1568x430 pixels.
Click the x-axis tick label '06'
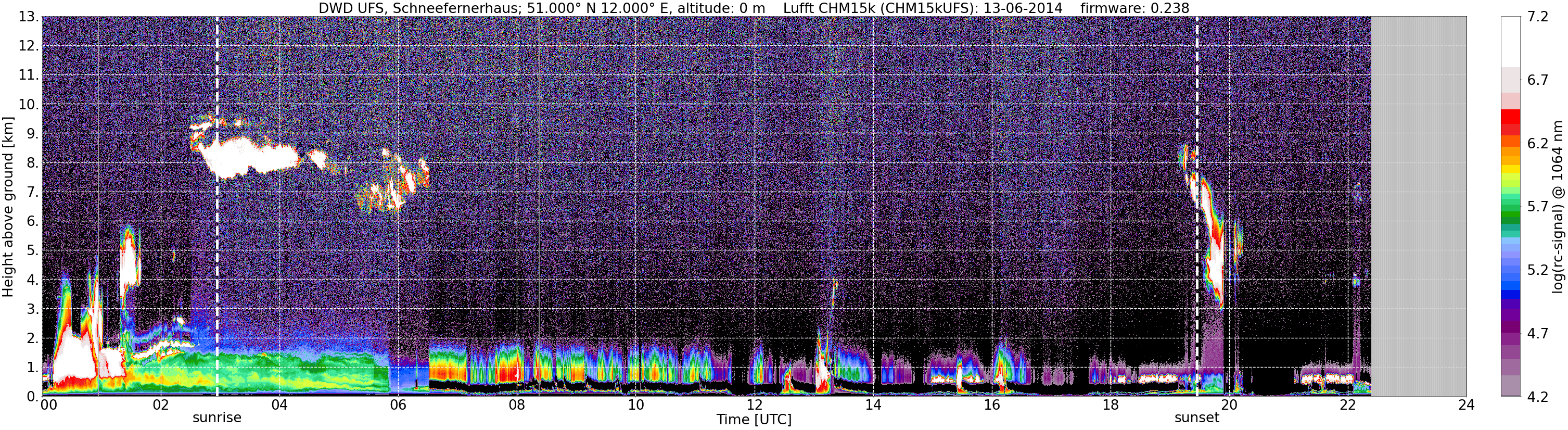pyautogui.click(x=398, y=406)
